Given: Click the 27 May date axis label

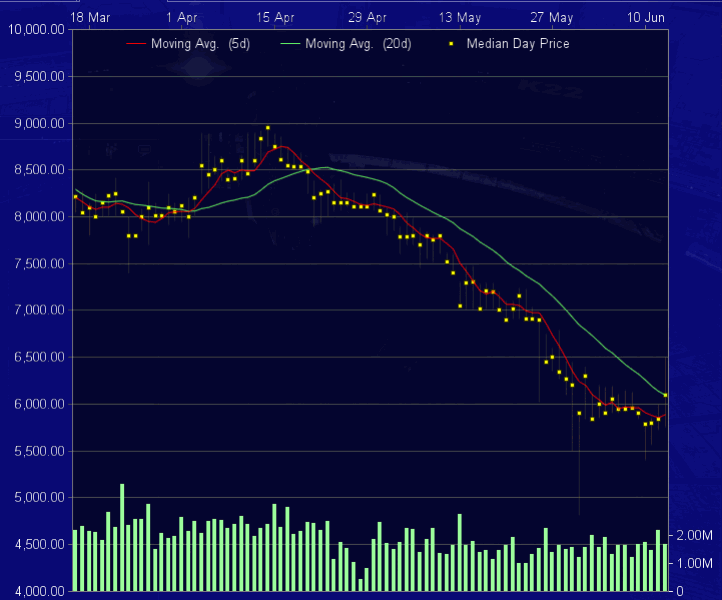Looking at the screenshot, I should click(552, 17).
